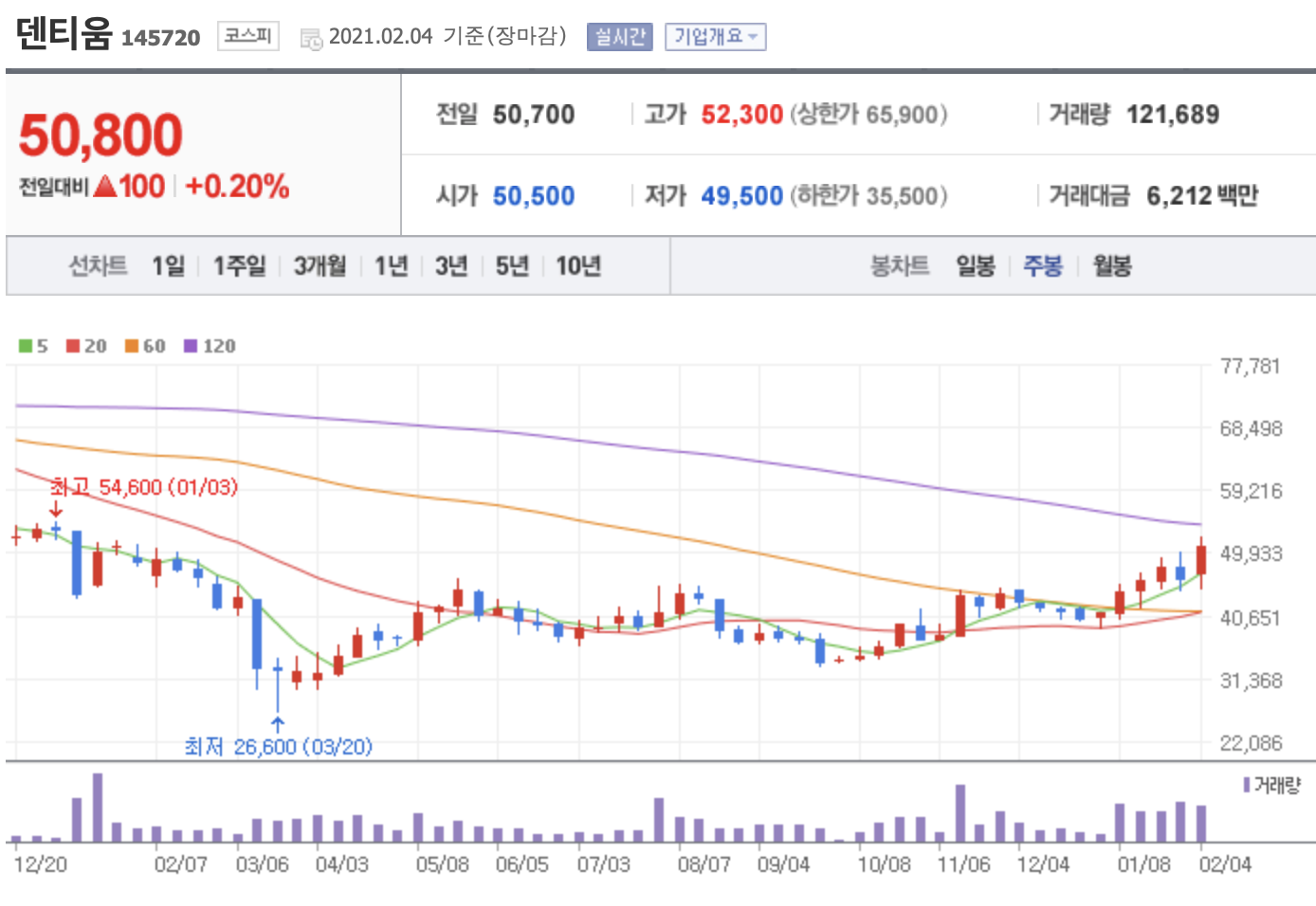The height and width of the screenshot is (906, 1316).
Task: Click the orange 60 moving-average legend swatch
Action: tap(132, 346)
